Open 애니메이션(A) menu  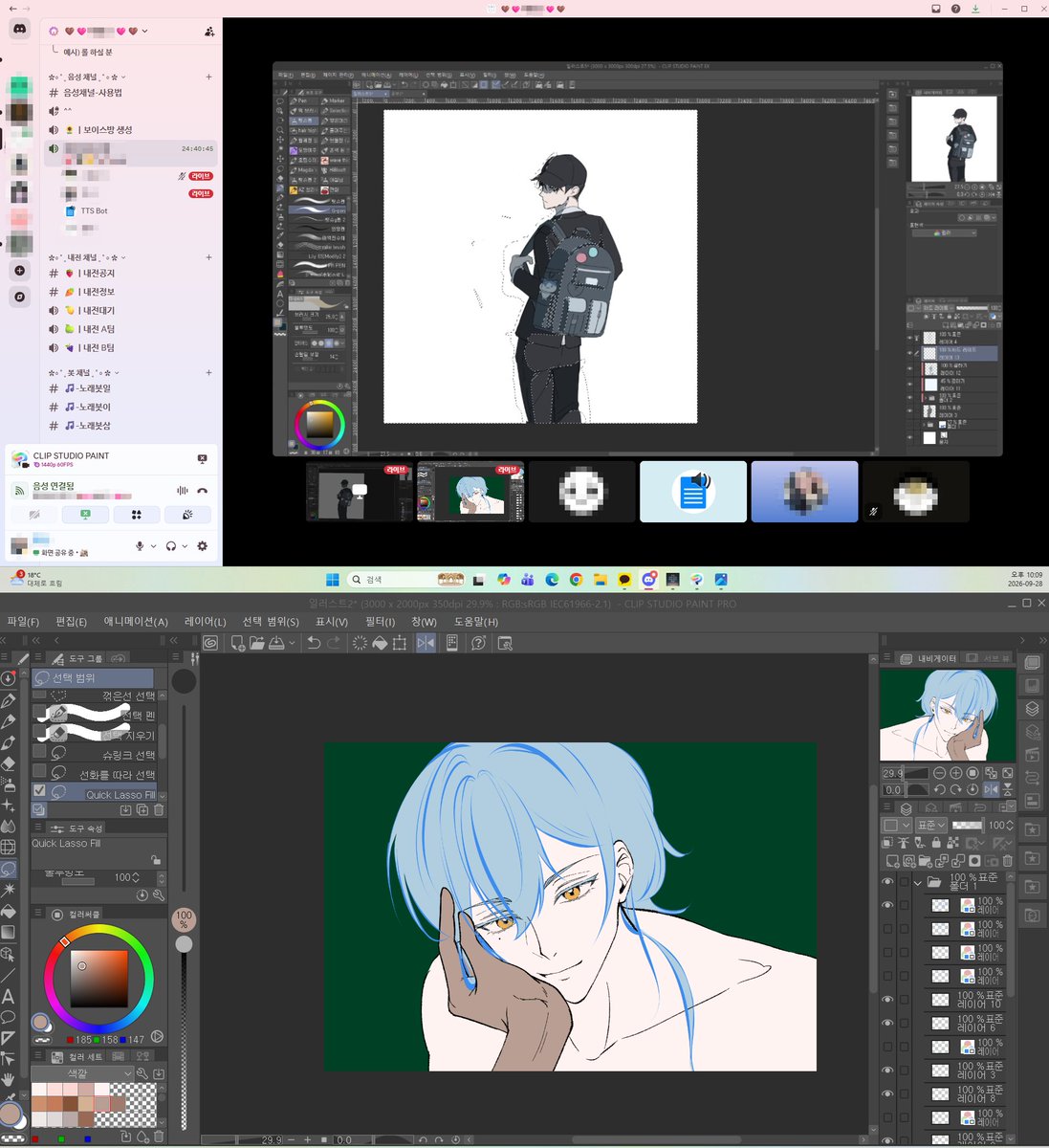tap(136, 621)
